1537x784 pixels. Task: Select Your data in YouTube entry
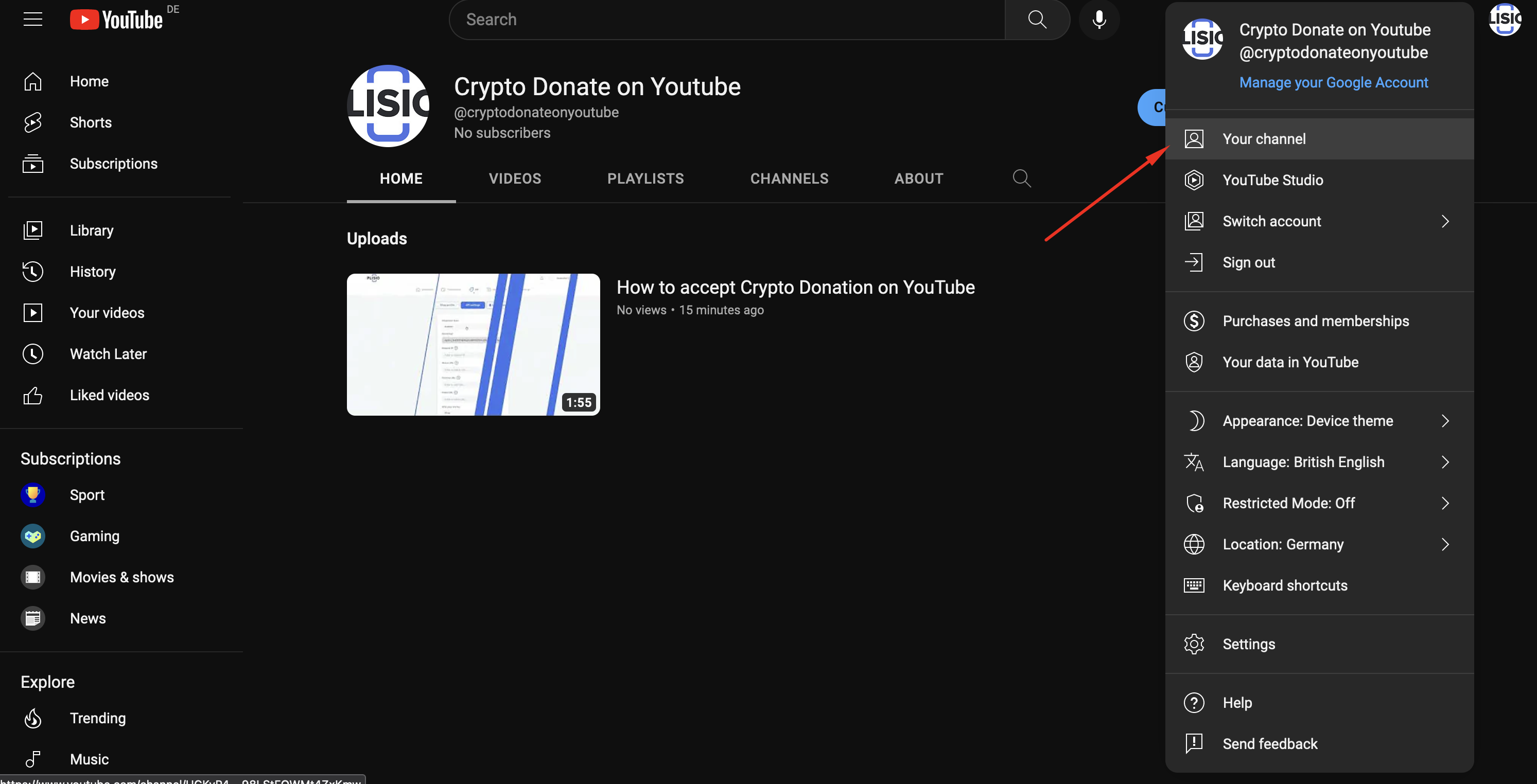tap(1319, 362)
